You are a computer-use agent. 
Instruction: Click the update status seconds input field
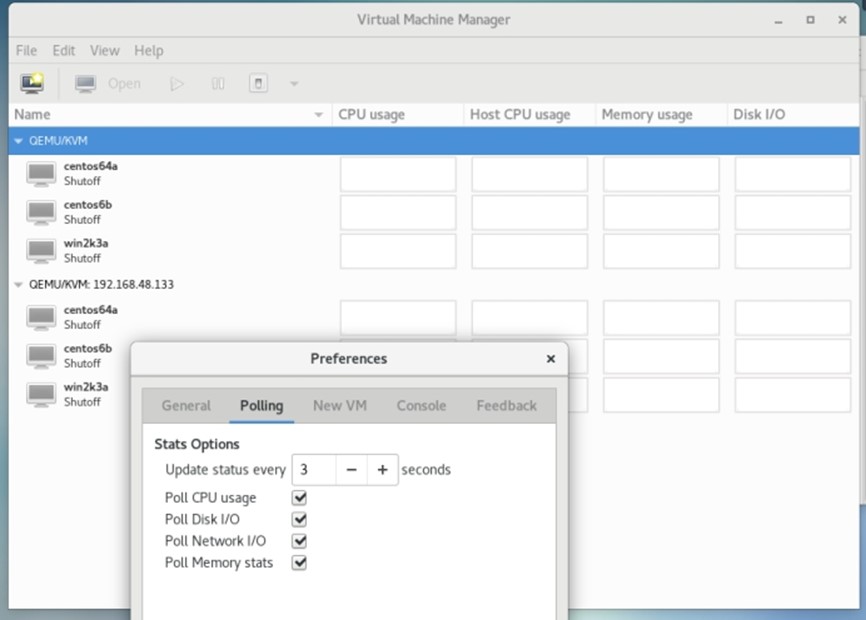(314, 470)
